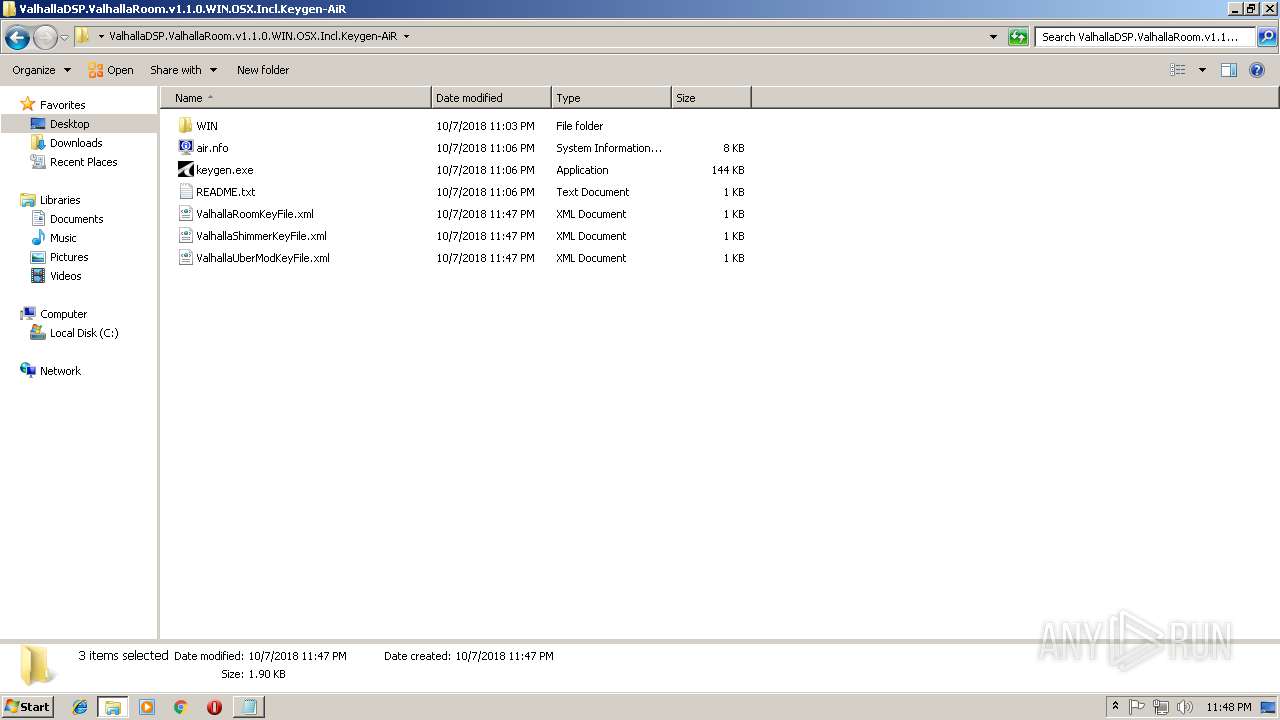
Task: Click the New folder button
Action: pos(263,70)
